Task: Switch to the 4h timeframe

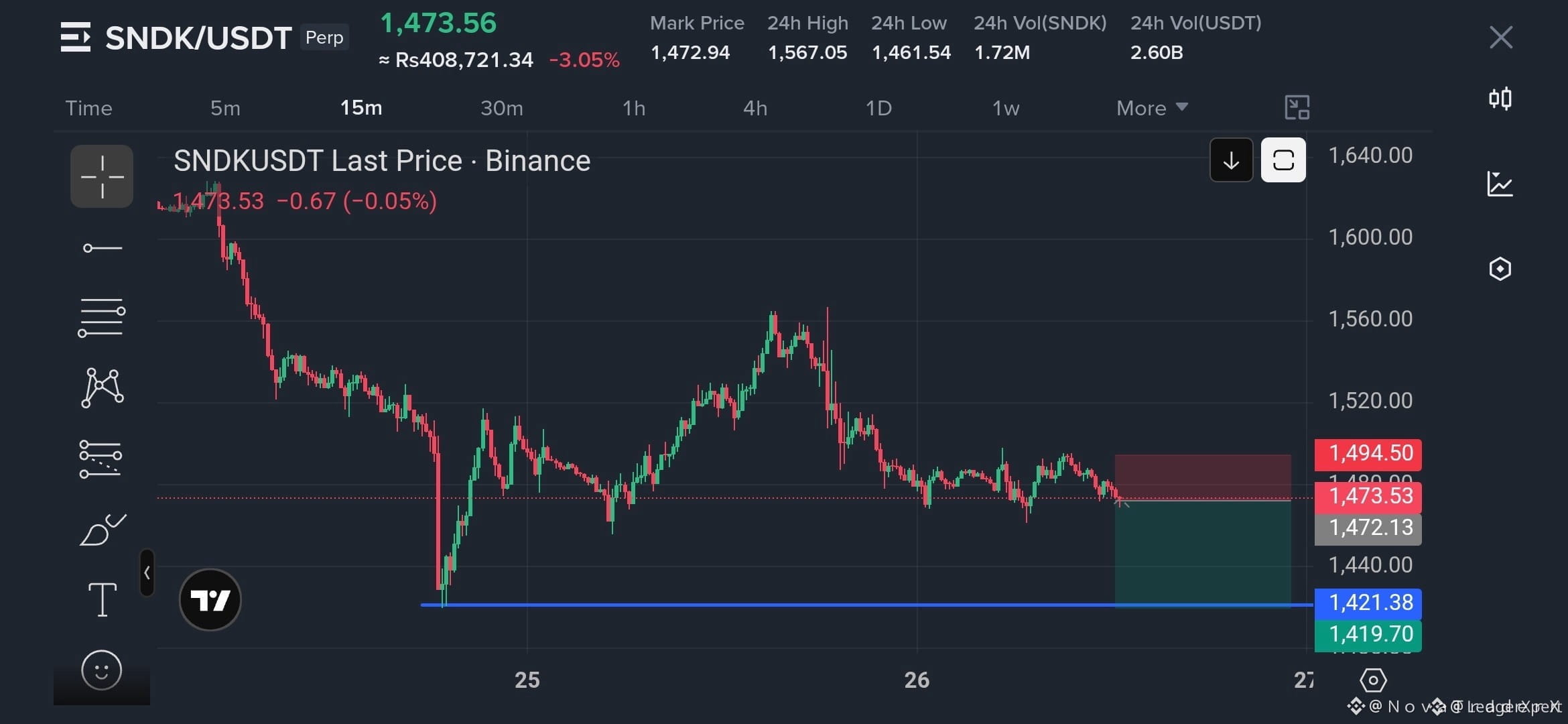Action: click(x=755, y=108)
